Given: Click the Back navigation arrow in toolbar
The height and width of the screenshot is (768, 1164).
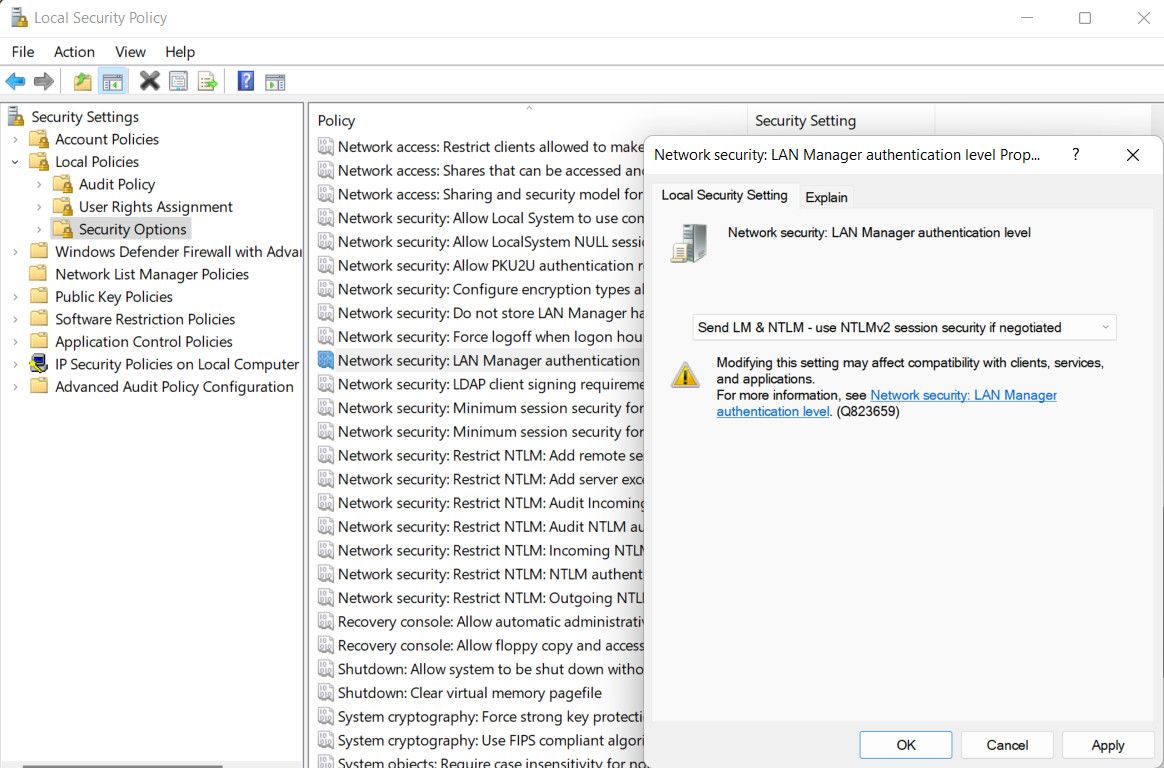Looking at the screenshot, I should pos(15,80).
